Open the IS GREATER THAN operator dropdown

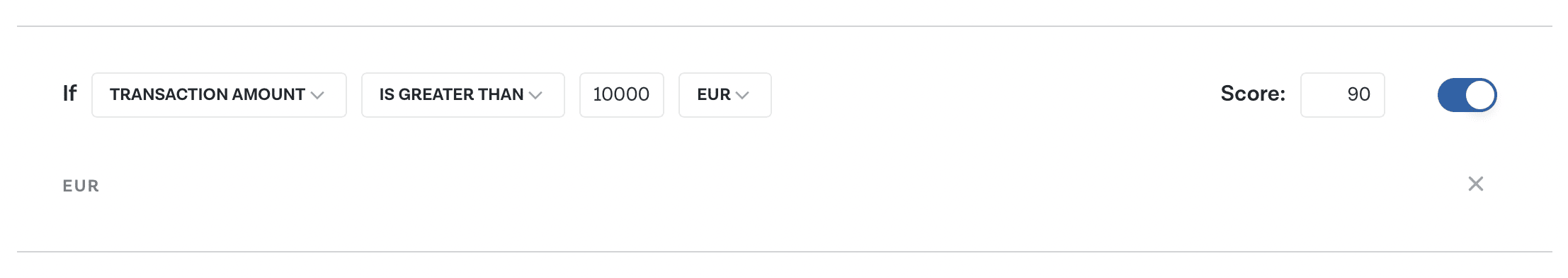click(463, 95)
